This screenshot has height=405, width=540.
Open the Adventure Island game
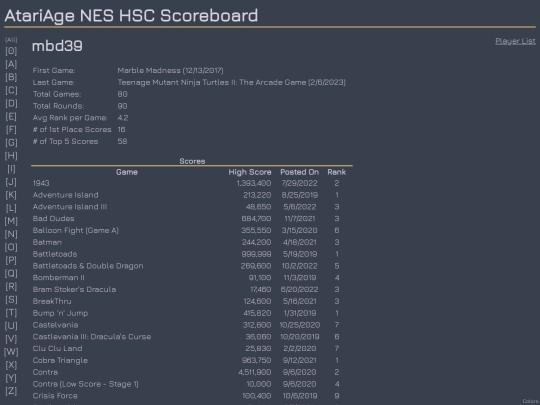pyautogui.click(x=65, y=195)
